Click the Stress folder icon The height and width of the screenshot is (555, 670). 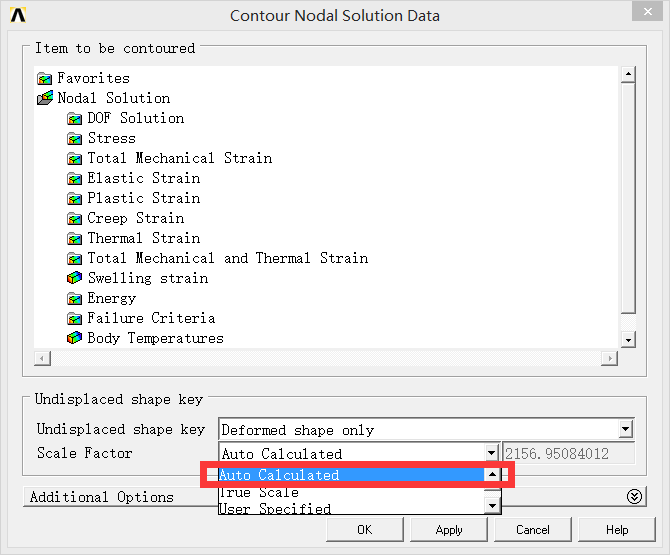tap(74, 138)
